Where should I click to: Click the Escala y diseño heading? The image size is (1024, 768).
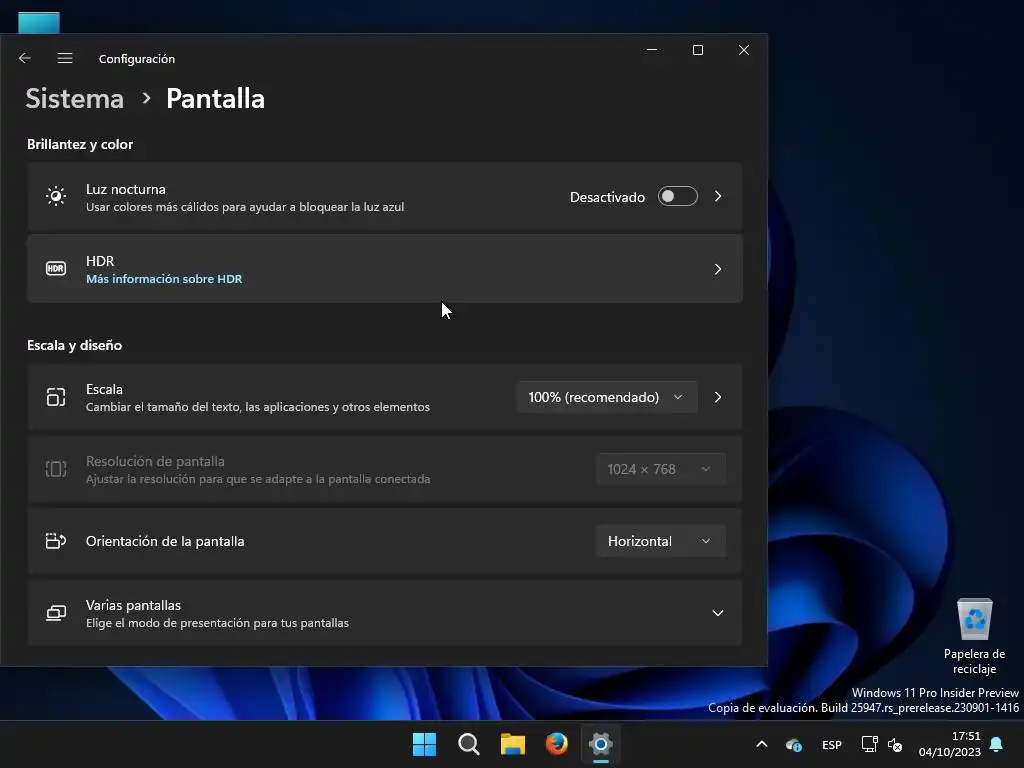tap(74, 345)
